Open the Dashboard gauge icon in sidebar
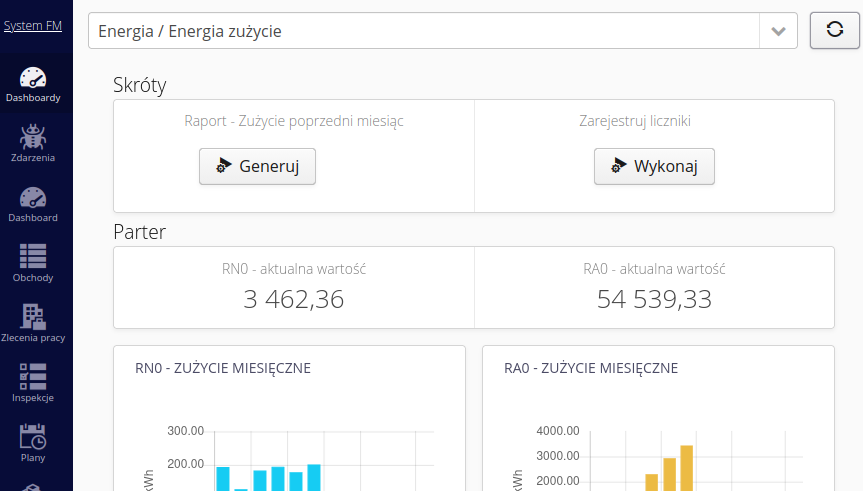Screen dimensions: 863x491 (33, 197)
